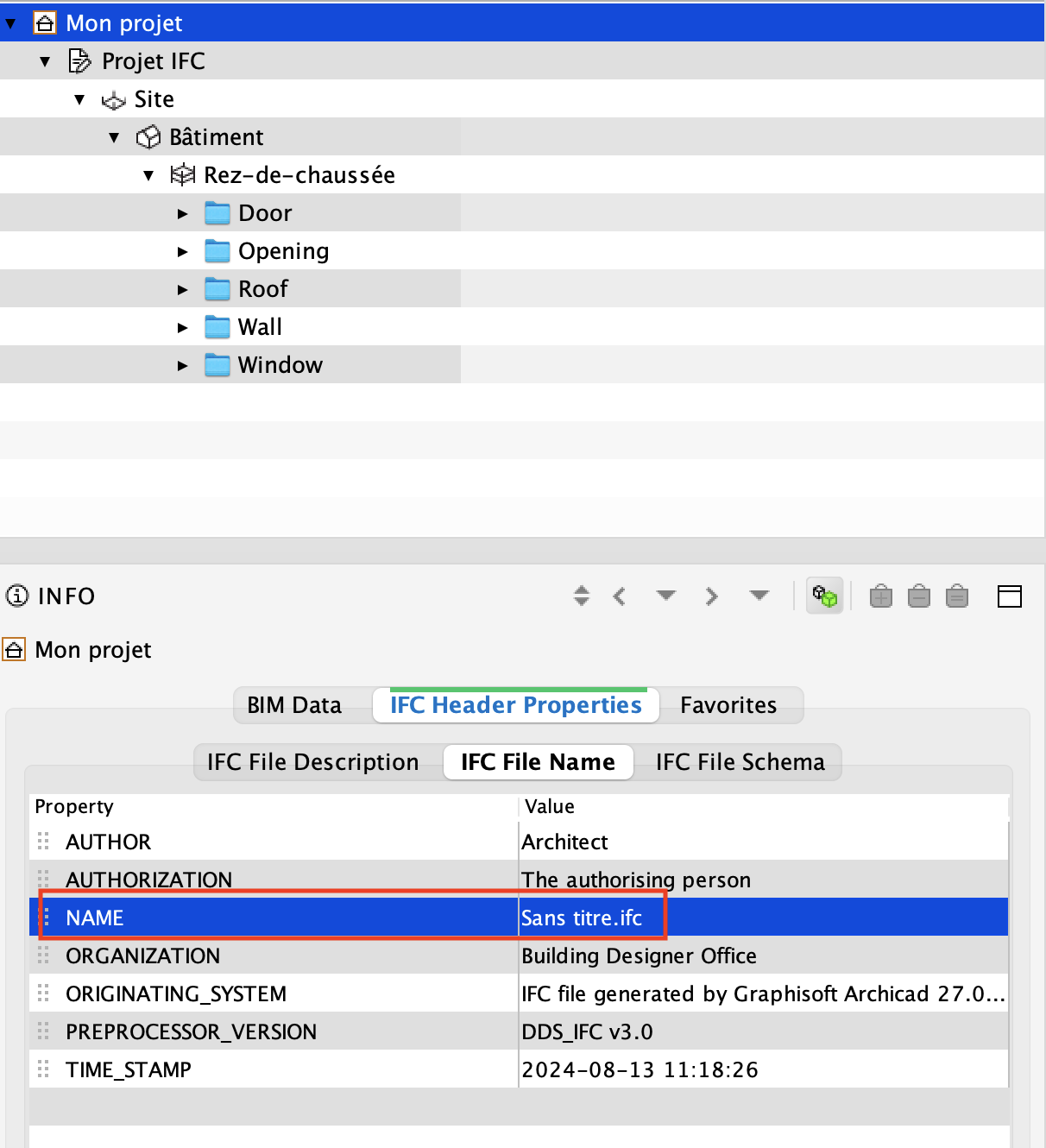Image resolution: width=1046 pixels, height=1148 pixels.
Task: Click the 'Building Designer Office' value
Action: pos(764,956)
